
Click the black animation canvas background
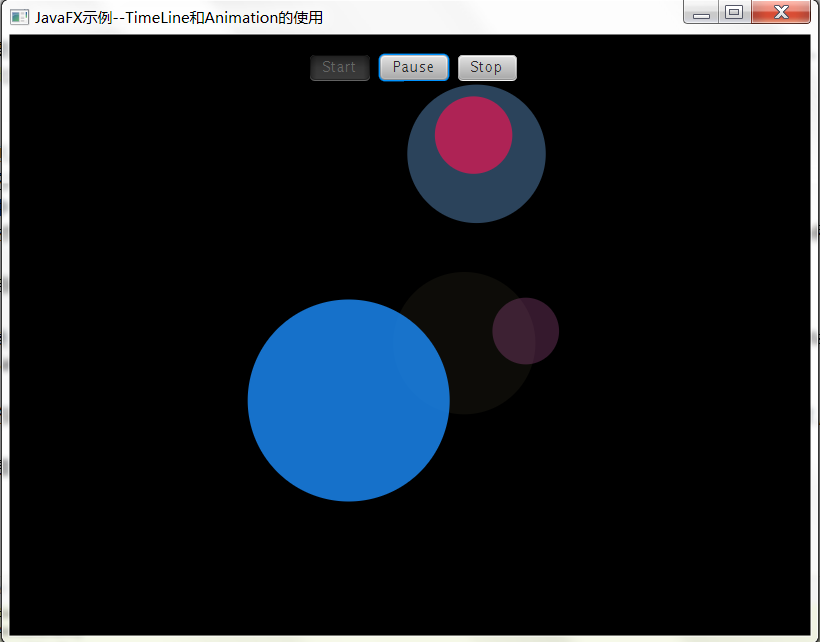[150, 550]
